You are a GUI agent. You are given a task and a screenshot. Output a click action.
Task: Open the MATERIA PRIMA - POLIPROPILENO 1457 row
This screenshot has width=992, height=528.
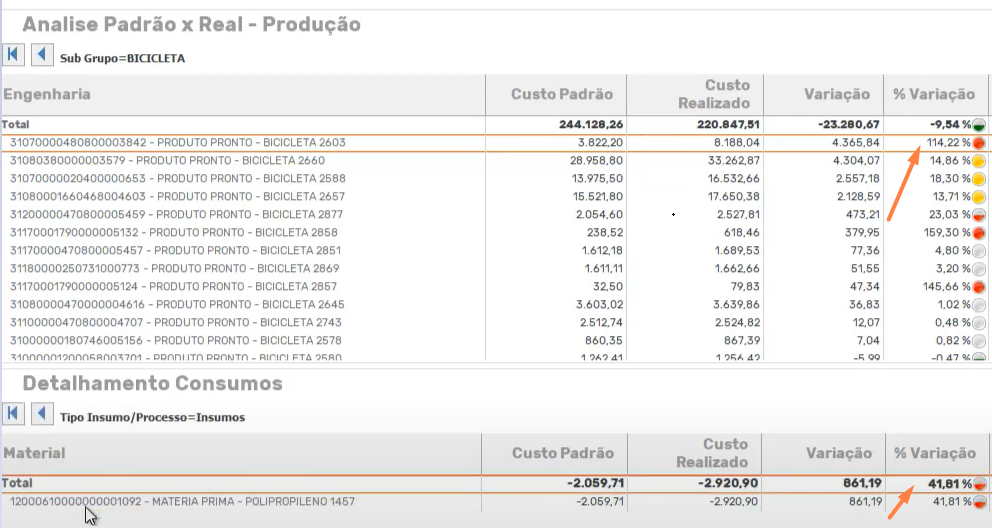click(x=182, y=502)
